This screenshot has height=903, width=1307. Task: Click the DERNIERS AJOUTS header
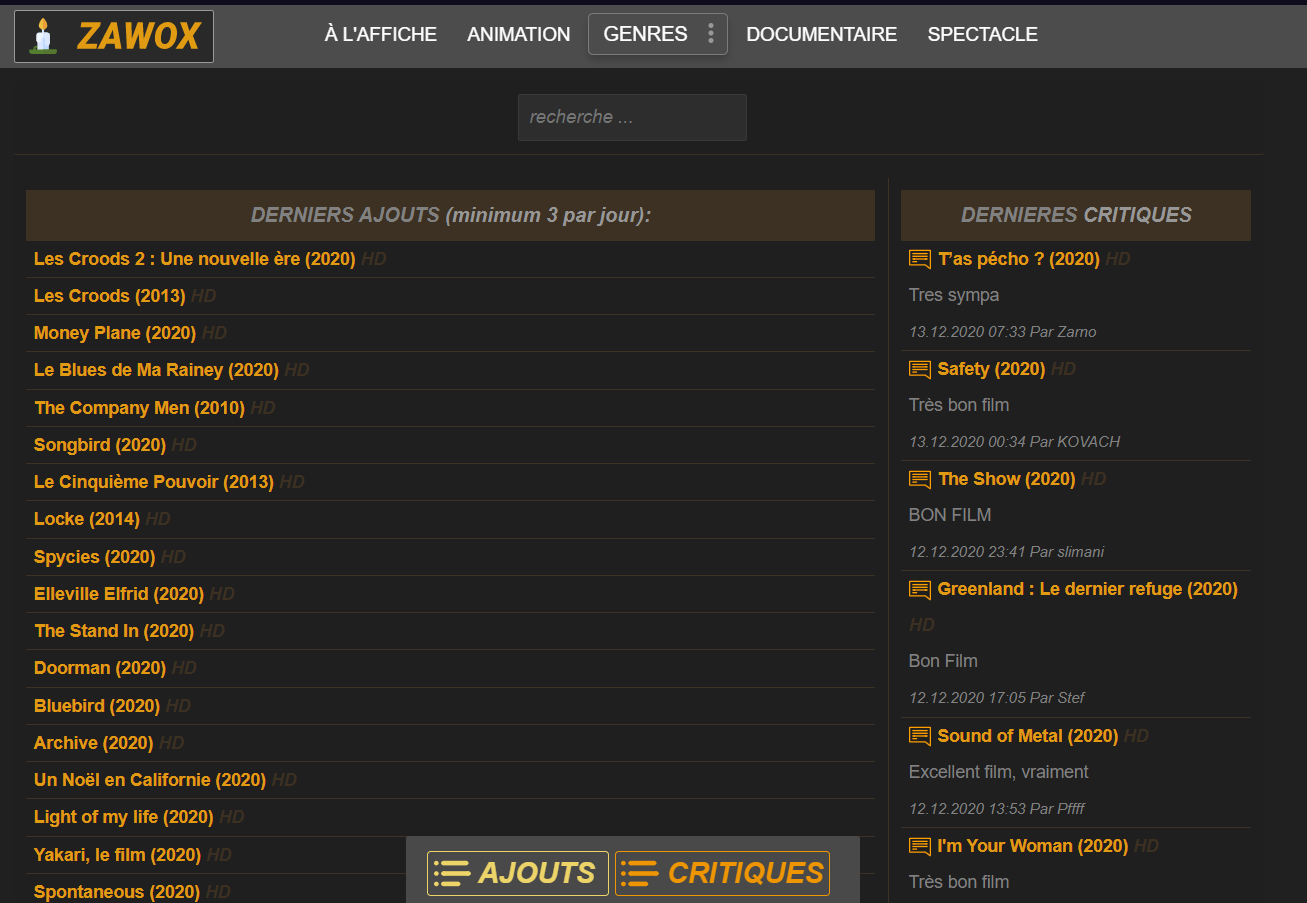click(450, 215)
